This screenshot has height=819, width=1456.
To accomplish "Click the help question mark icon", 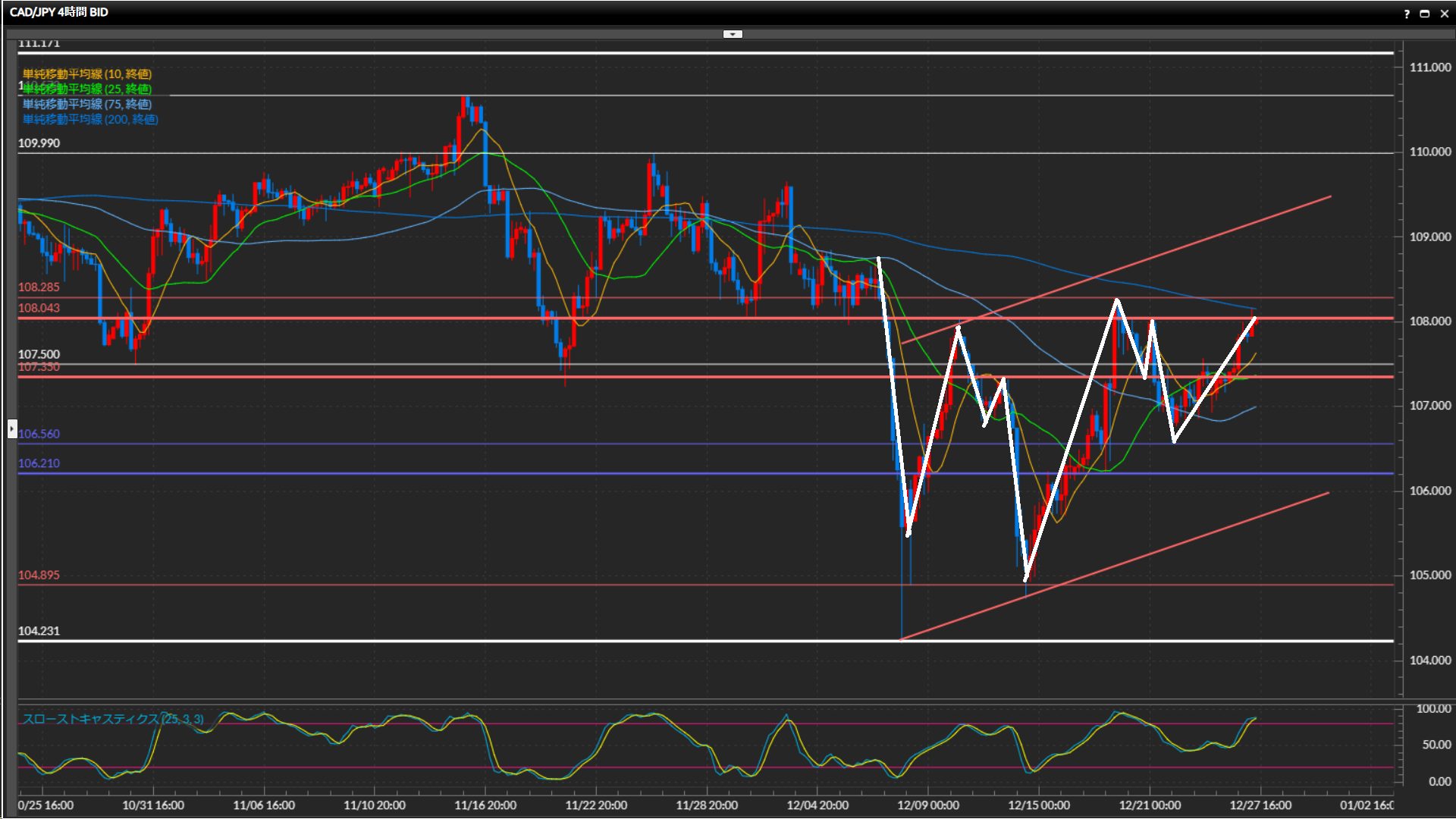I will click(x=1407, y=14).
